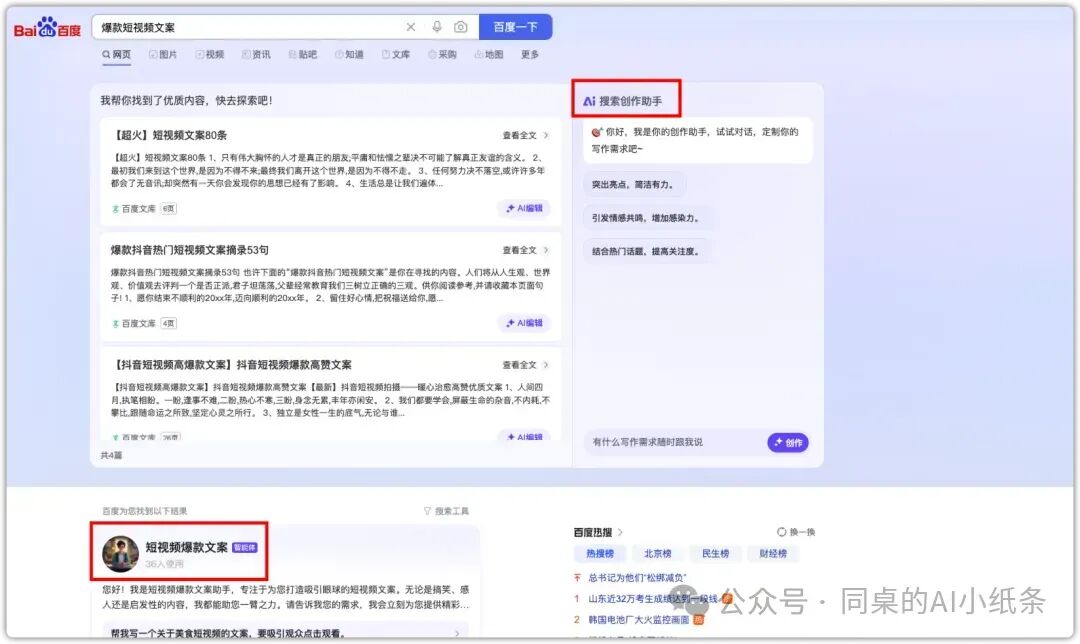Click the 短视频爆款文案 agent avatar

click(121, 554)
